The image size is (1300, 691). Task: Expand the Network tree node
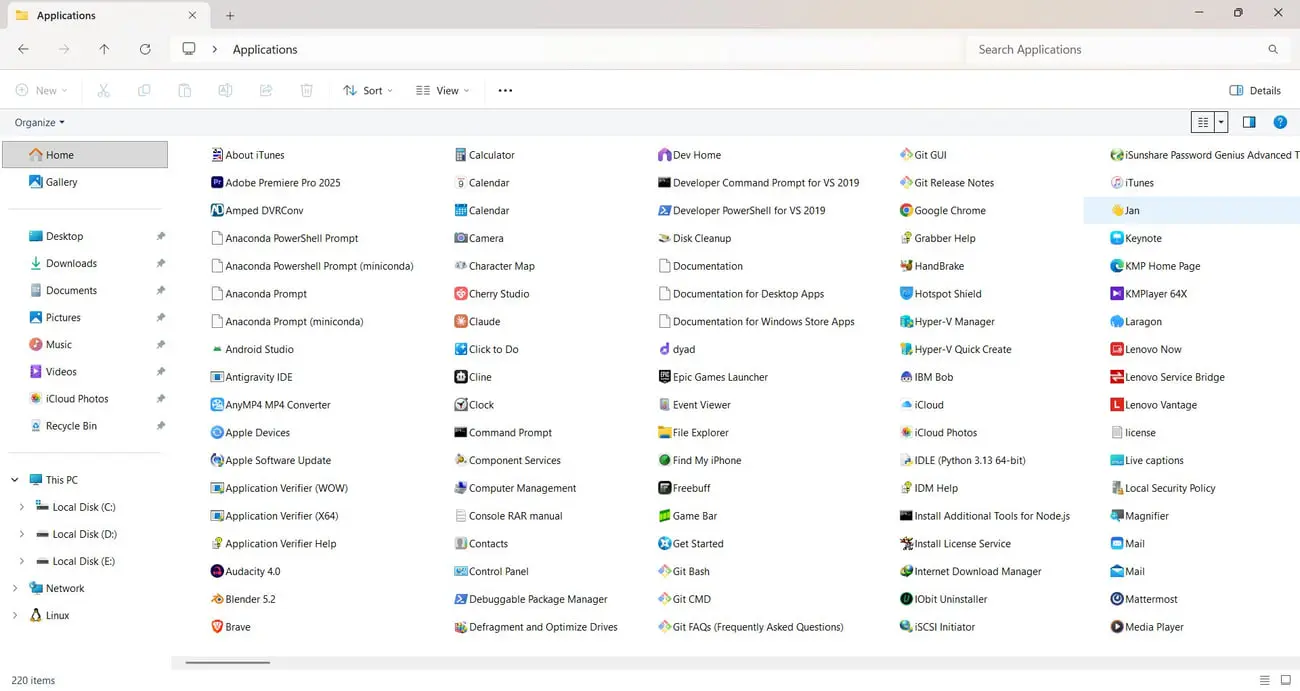pyautogui.click(x=15, y=589)
